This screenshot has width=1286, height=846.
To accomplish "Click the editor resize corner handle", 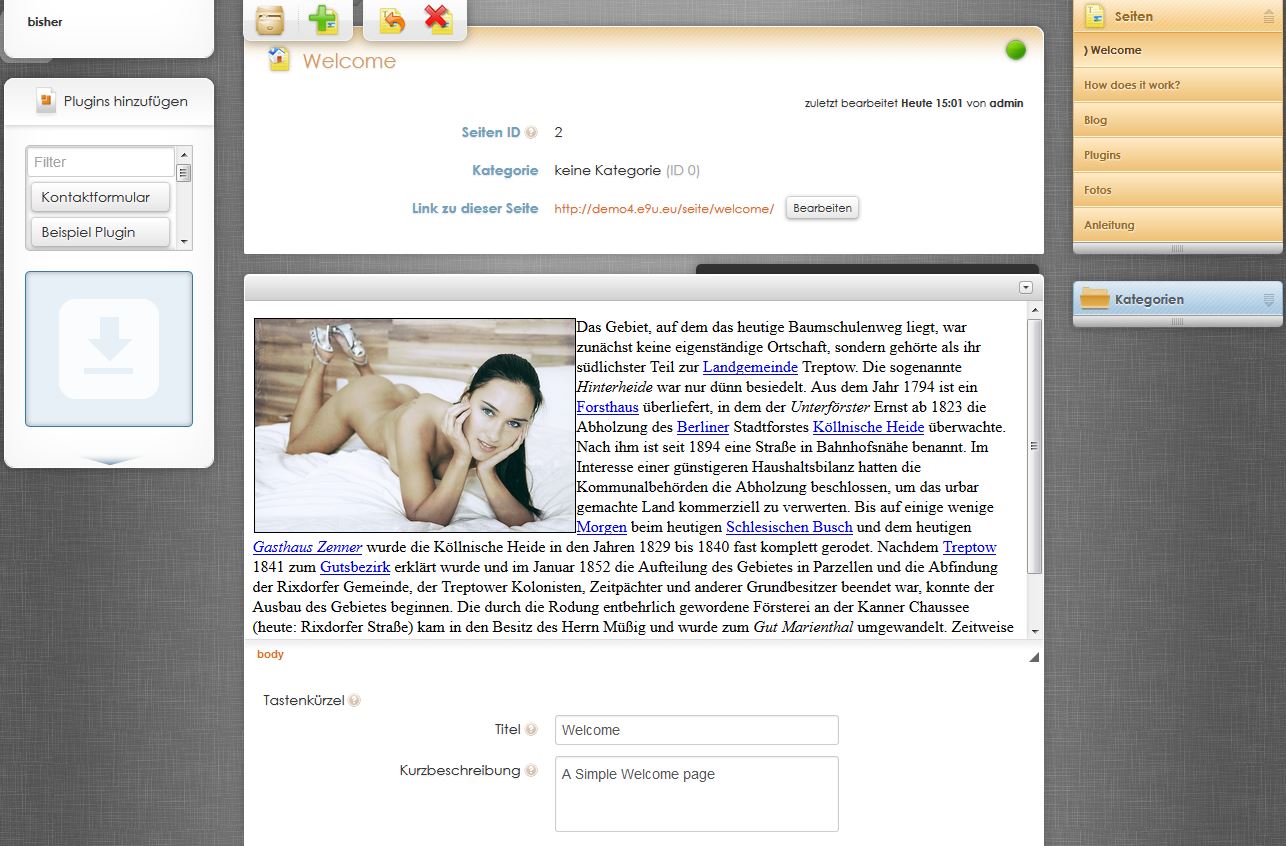I will [1034, 657].
